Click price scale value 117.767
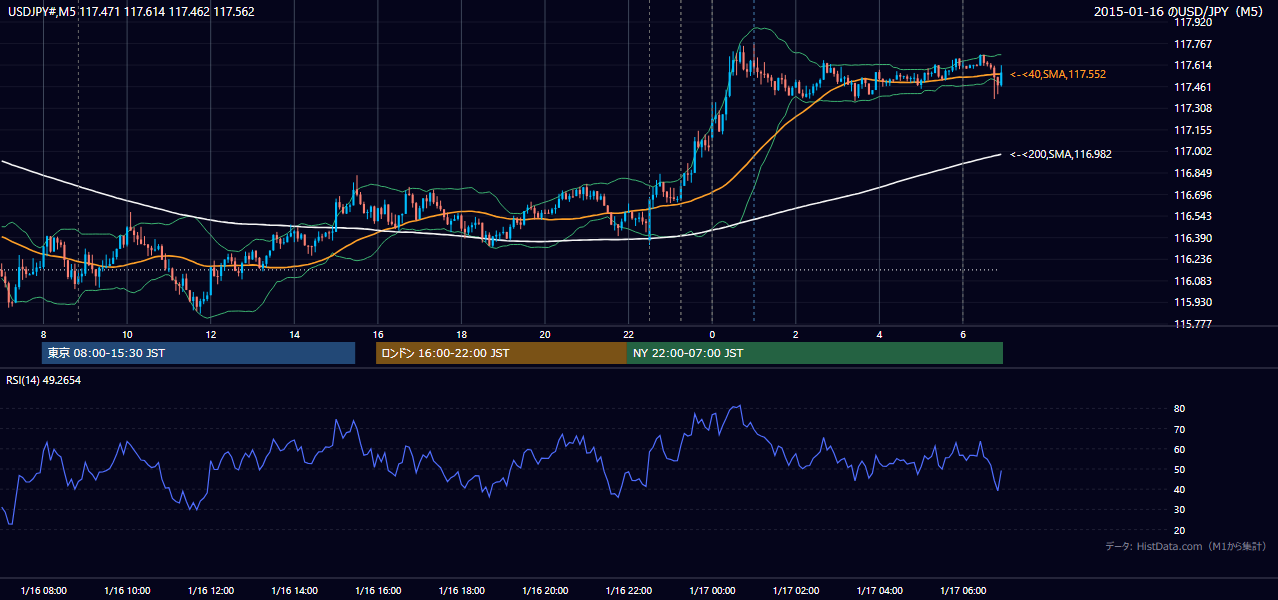Screen dimensions: 1278x600 point(1193,44)
